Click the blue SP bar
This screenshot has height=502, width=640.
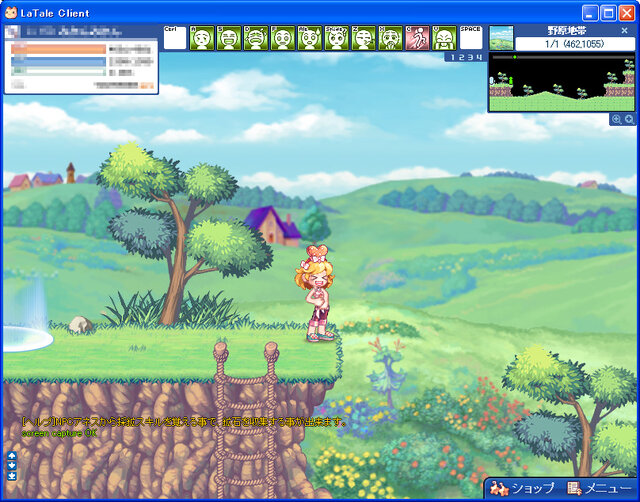coord(58,62)
